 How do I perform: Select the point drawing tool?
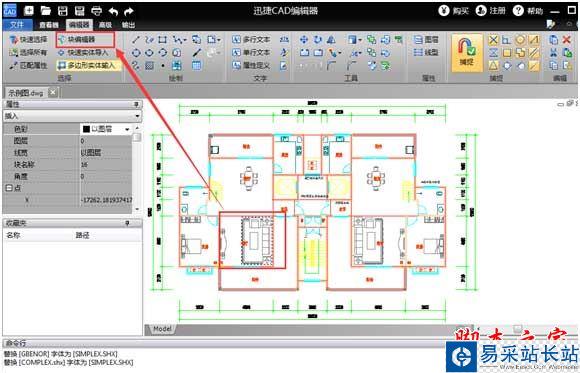coord(163,65)
